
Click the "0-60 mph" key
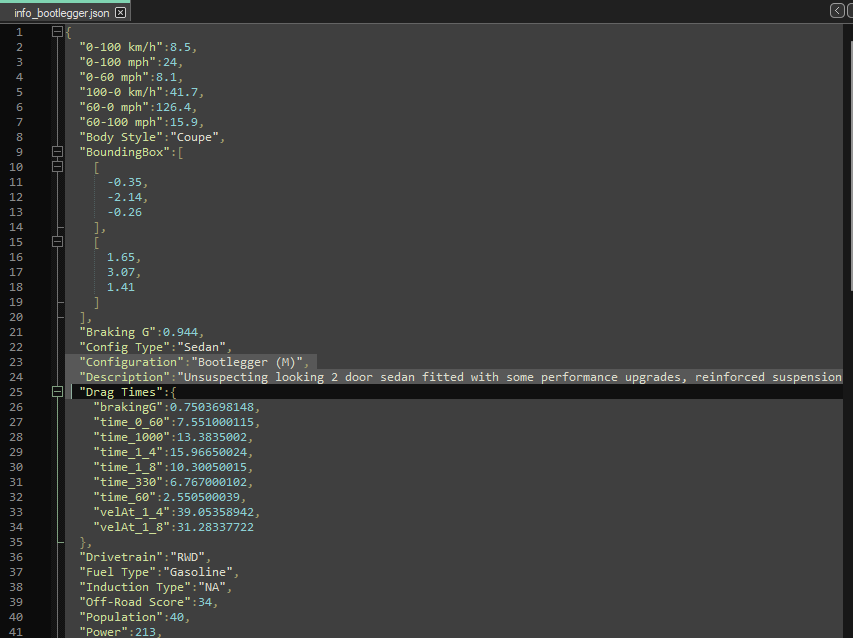(114, 77)
